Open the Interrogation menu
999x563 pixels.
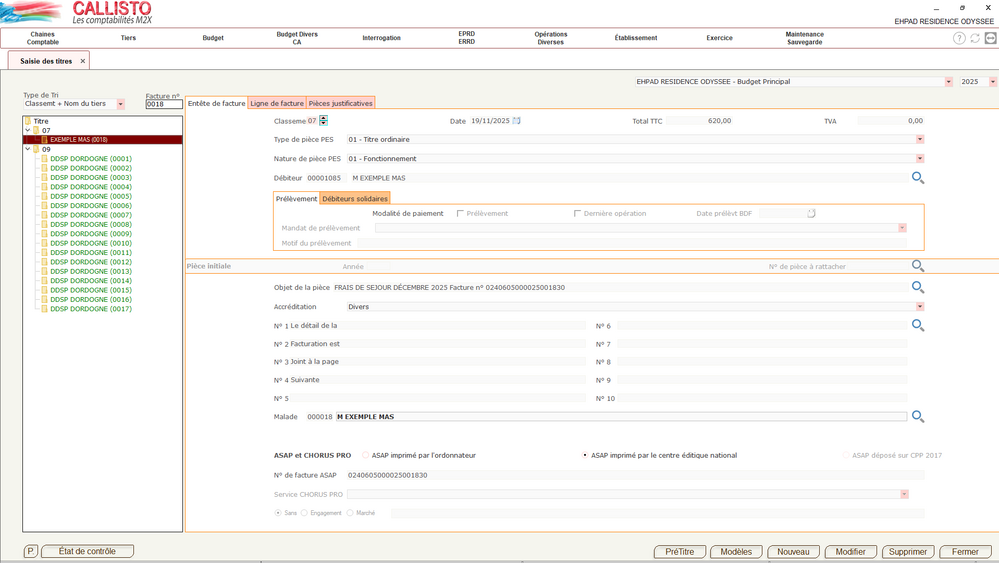381,38
